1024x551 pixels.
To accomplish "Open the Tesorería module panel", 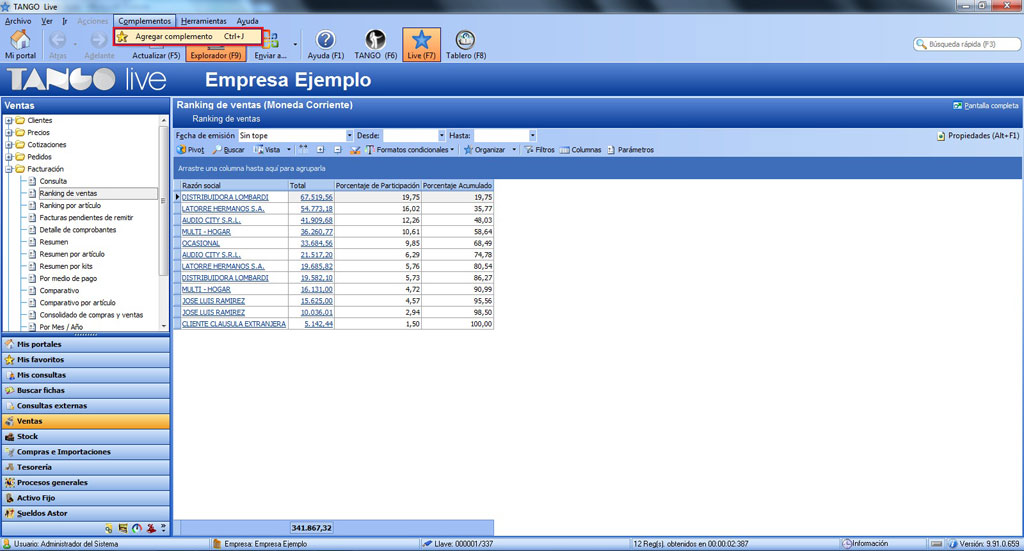I will pos(86,467).
